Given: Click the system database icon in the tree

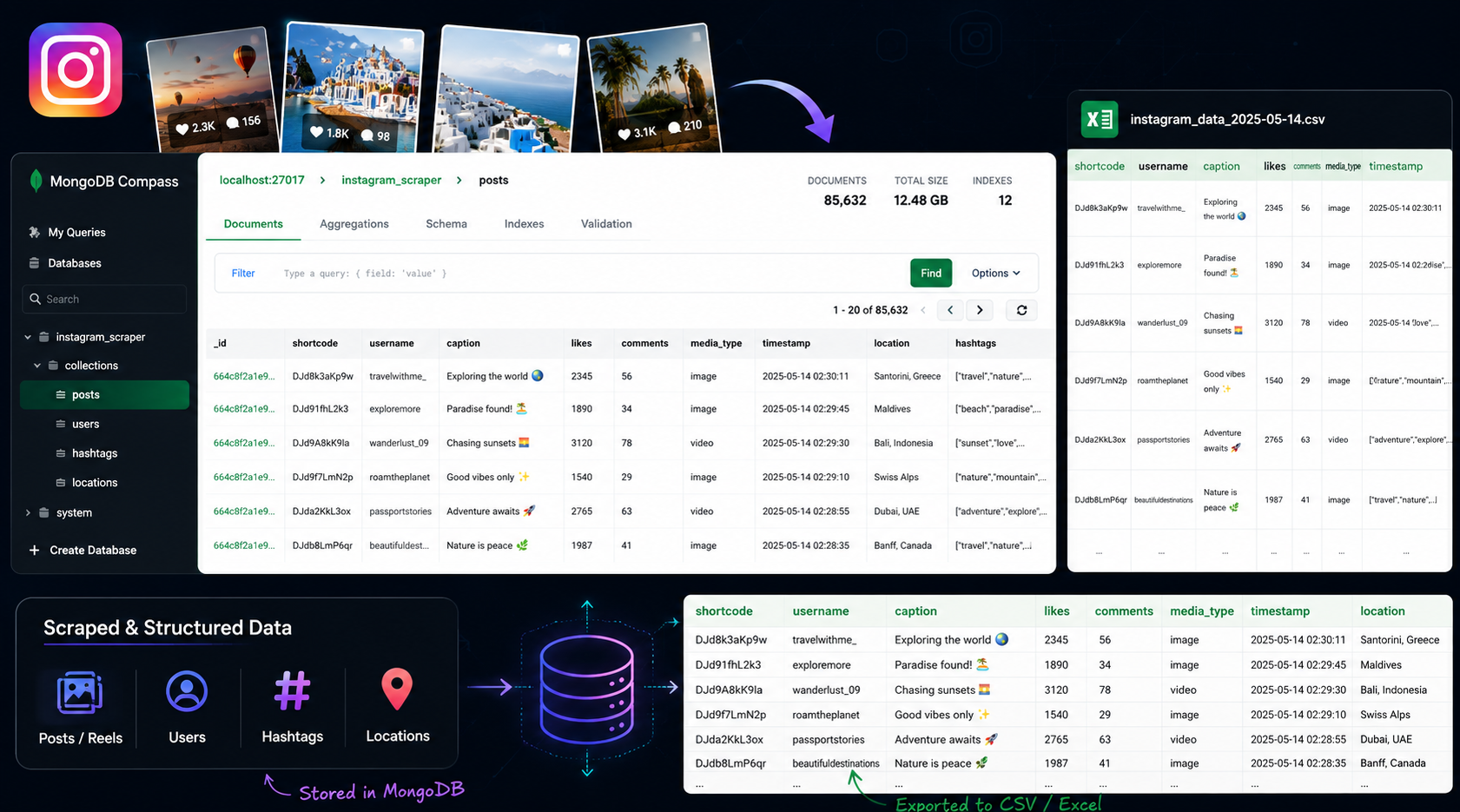Looking at the screenshot, I should click(x=44, y=512).
